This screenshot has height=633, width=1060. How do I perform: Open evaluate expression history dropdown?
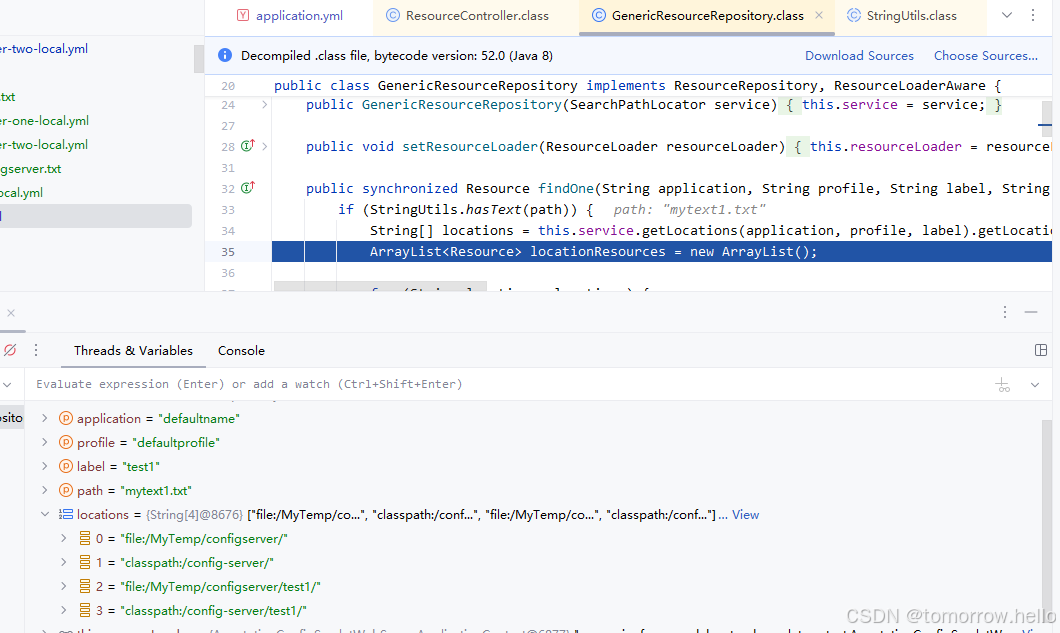tap(1034, 385)
